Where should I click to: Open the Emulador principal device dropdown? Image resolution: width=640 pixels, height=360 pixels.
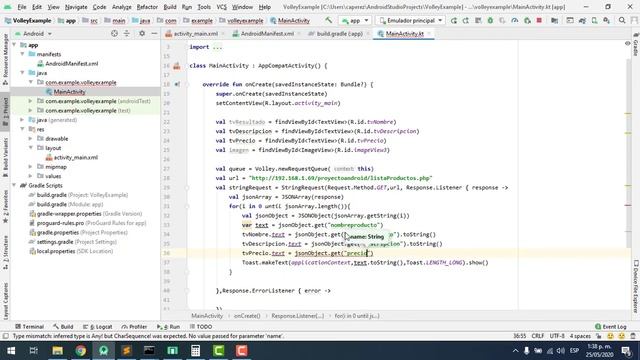click(410, 20)
